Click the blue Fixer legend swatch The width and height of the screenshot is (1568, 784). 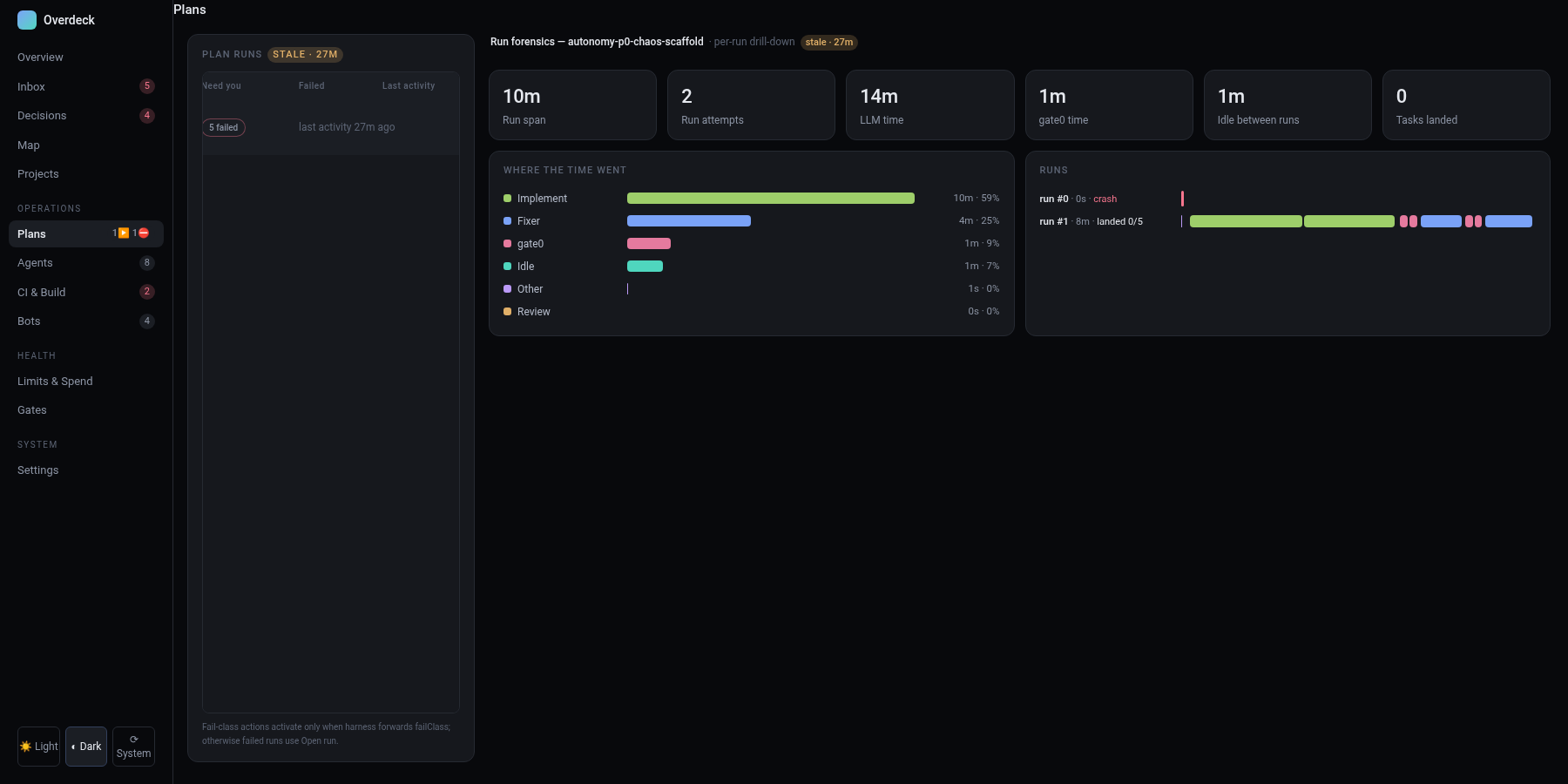click(x=508, y=221)
